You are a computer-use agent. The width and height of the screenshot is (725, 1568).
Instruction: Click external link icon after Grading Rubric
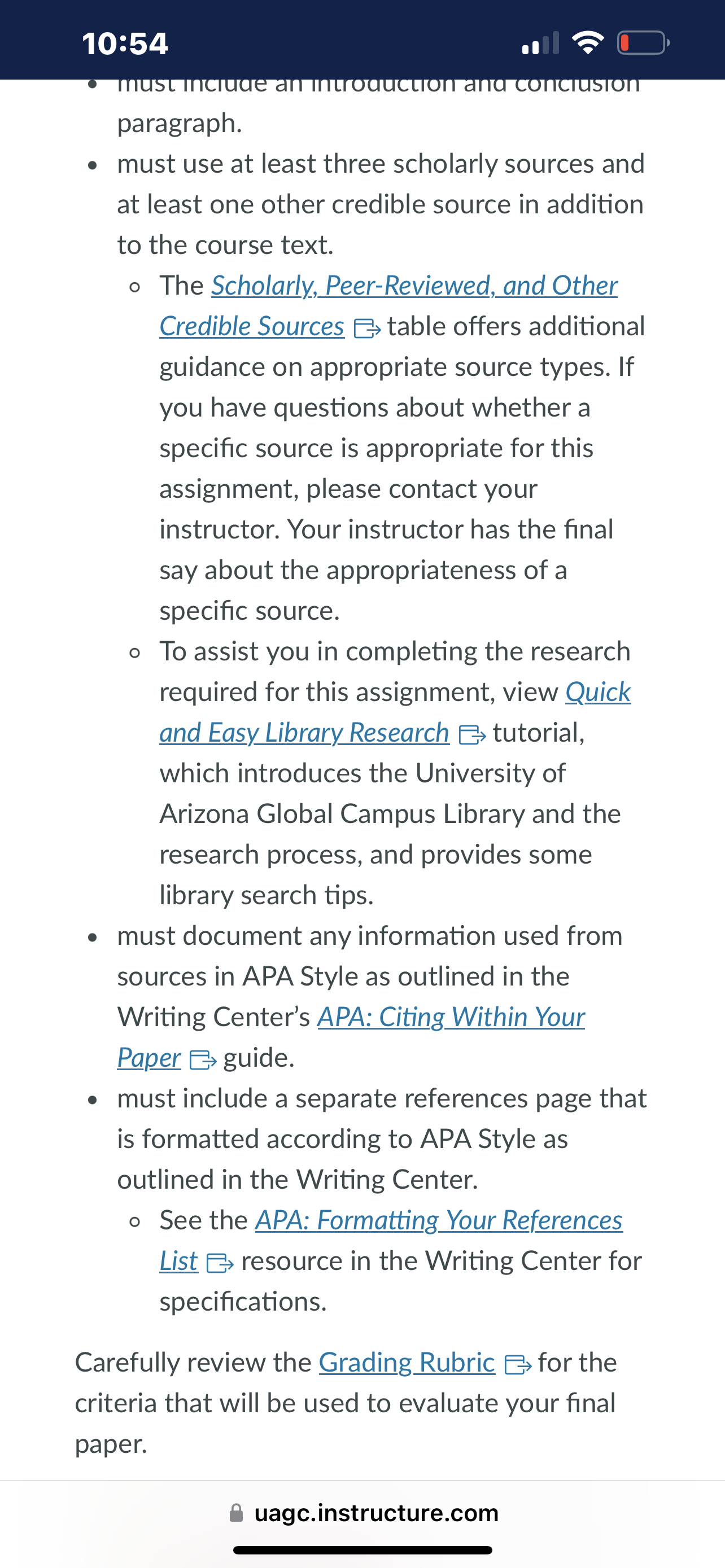[x=518, y=1365]
